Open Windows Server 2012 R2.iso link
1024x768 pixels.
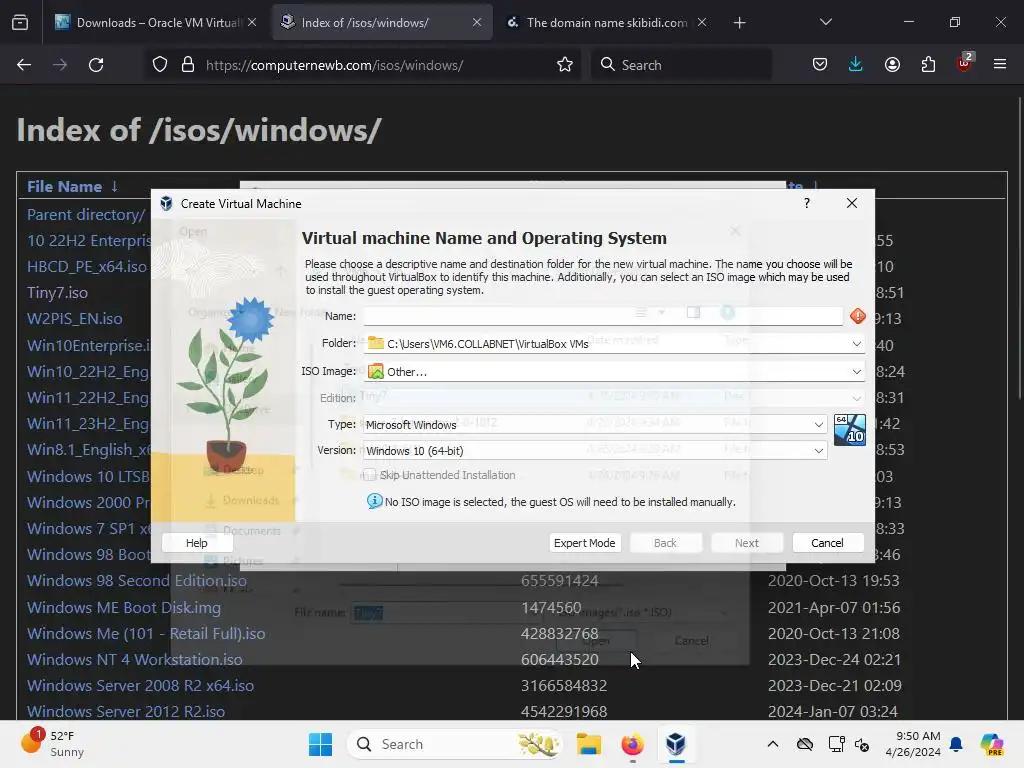[126, 711]
